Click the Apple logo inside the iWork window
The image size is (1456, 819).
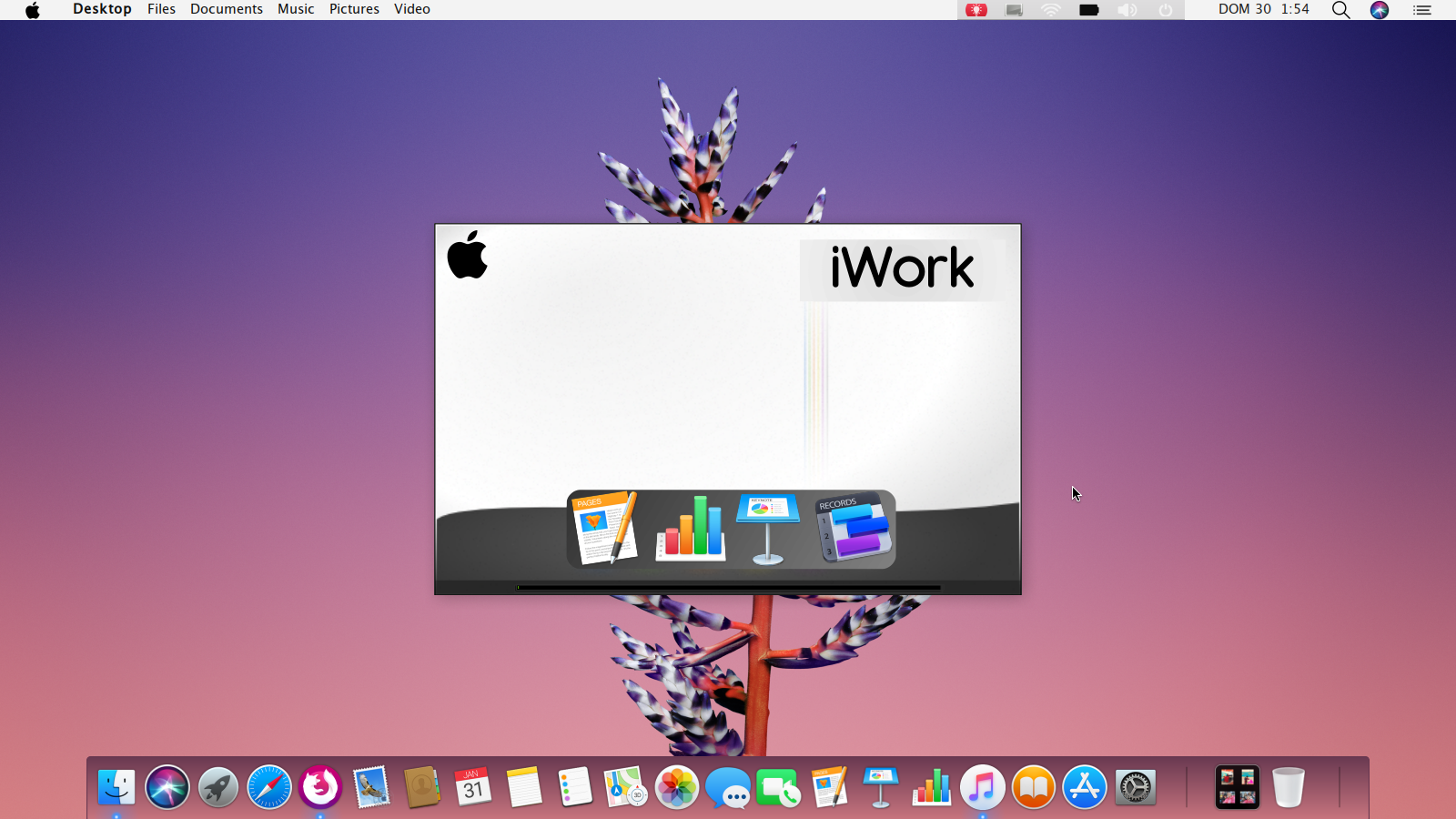468,255
